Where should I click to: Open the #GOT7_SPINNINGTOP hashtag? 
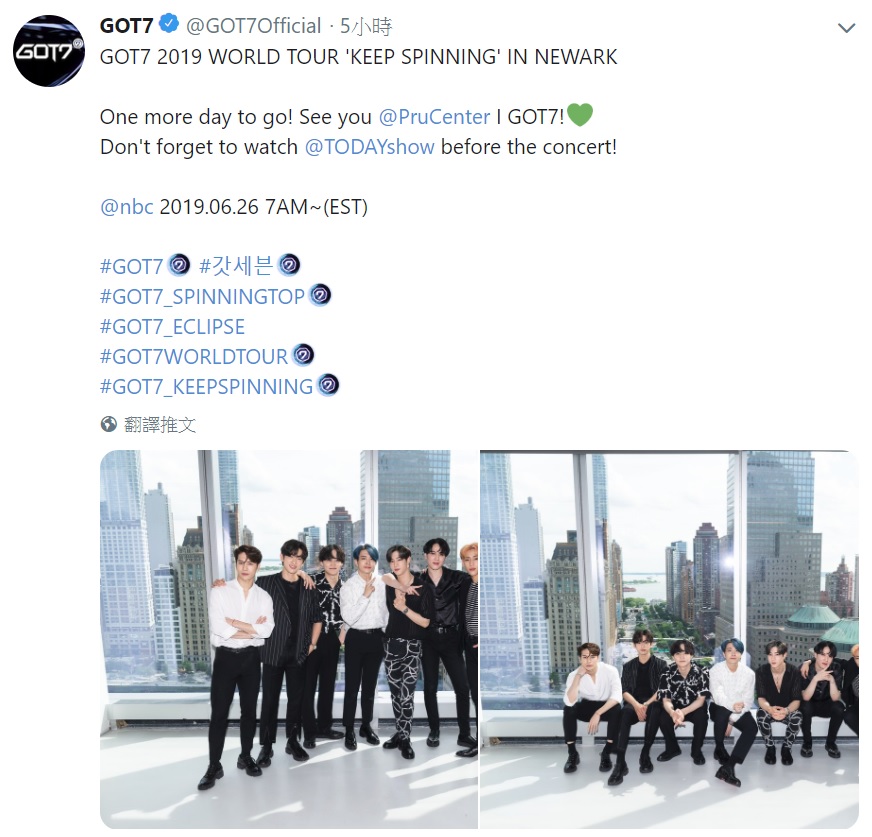(202, 296)
